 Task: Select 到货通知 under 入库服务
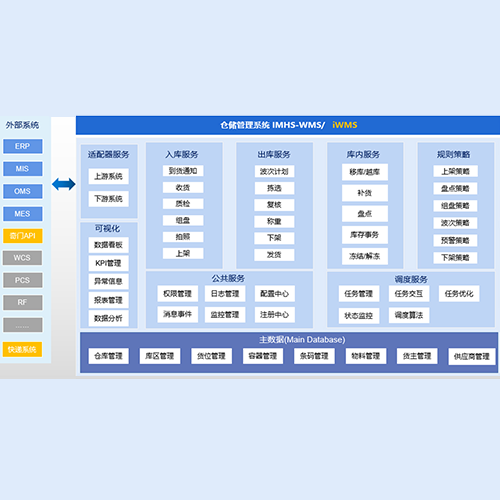click(183, 171)
